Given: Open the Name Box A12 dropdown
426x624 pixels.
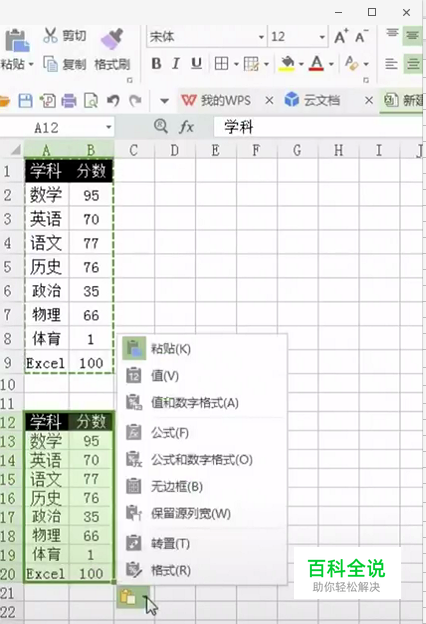Looking at the screenshot, I should 108,127.
